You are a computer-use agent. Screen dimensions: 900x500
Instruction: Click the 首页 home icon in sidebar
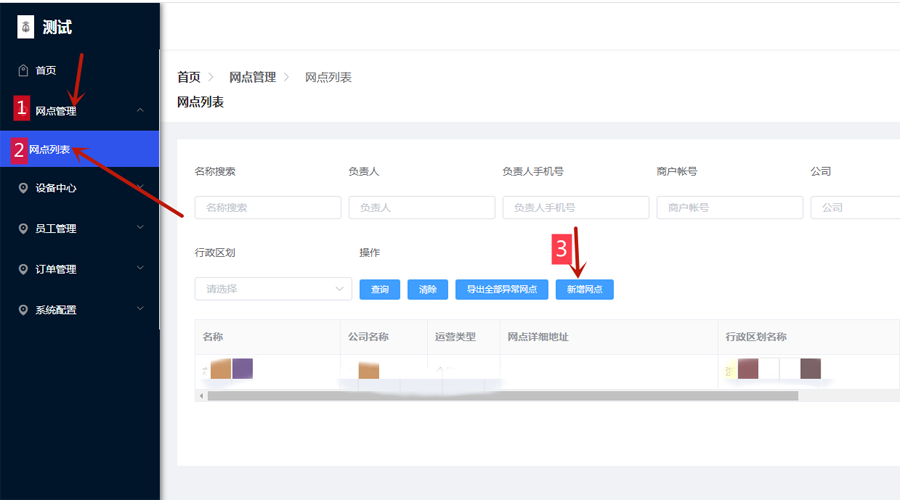click(x=23, y=70)
